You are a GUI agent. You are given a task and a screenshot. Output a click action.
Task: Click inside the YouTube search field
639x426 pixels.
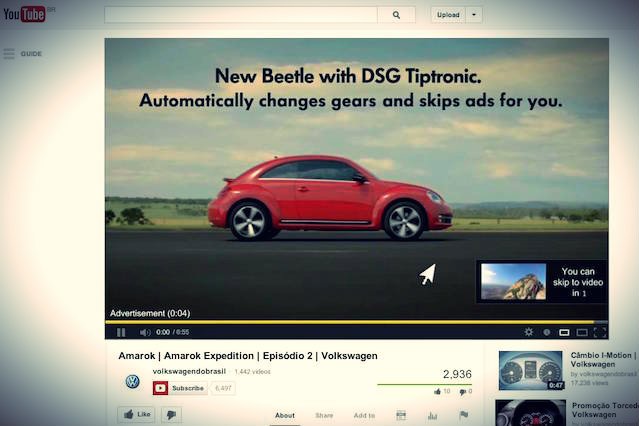tap(240, 15)
